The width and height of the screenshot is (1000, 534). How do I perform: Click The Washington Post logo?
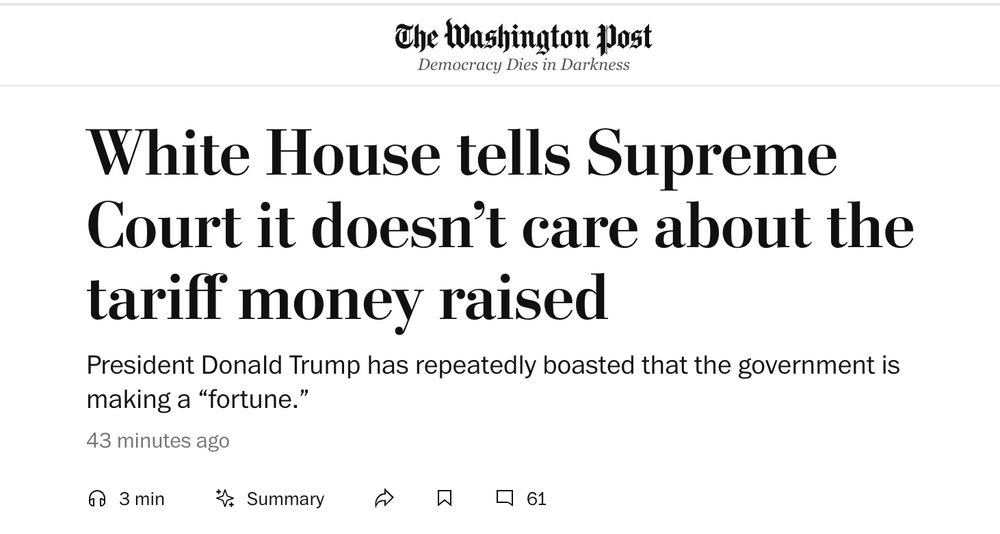[x=523, y=38]
